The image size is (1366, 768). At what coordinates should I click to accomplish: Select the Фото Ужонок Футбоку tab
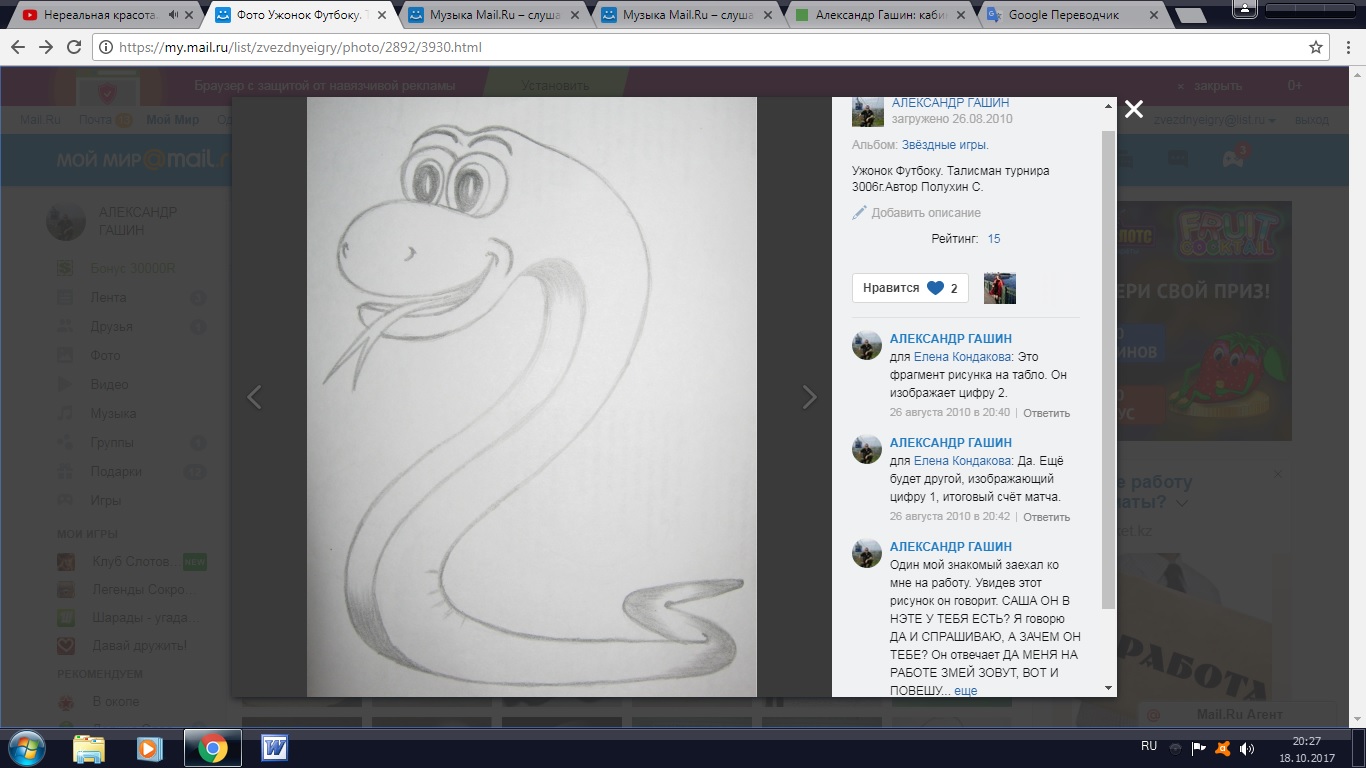pos(299,15)
